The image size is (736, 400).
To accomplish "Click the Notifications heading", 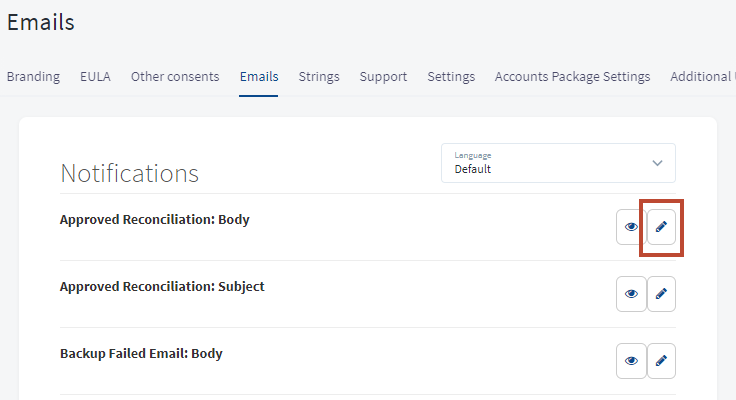I will [x=130, y=173].
